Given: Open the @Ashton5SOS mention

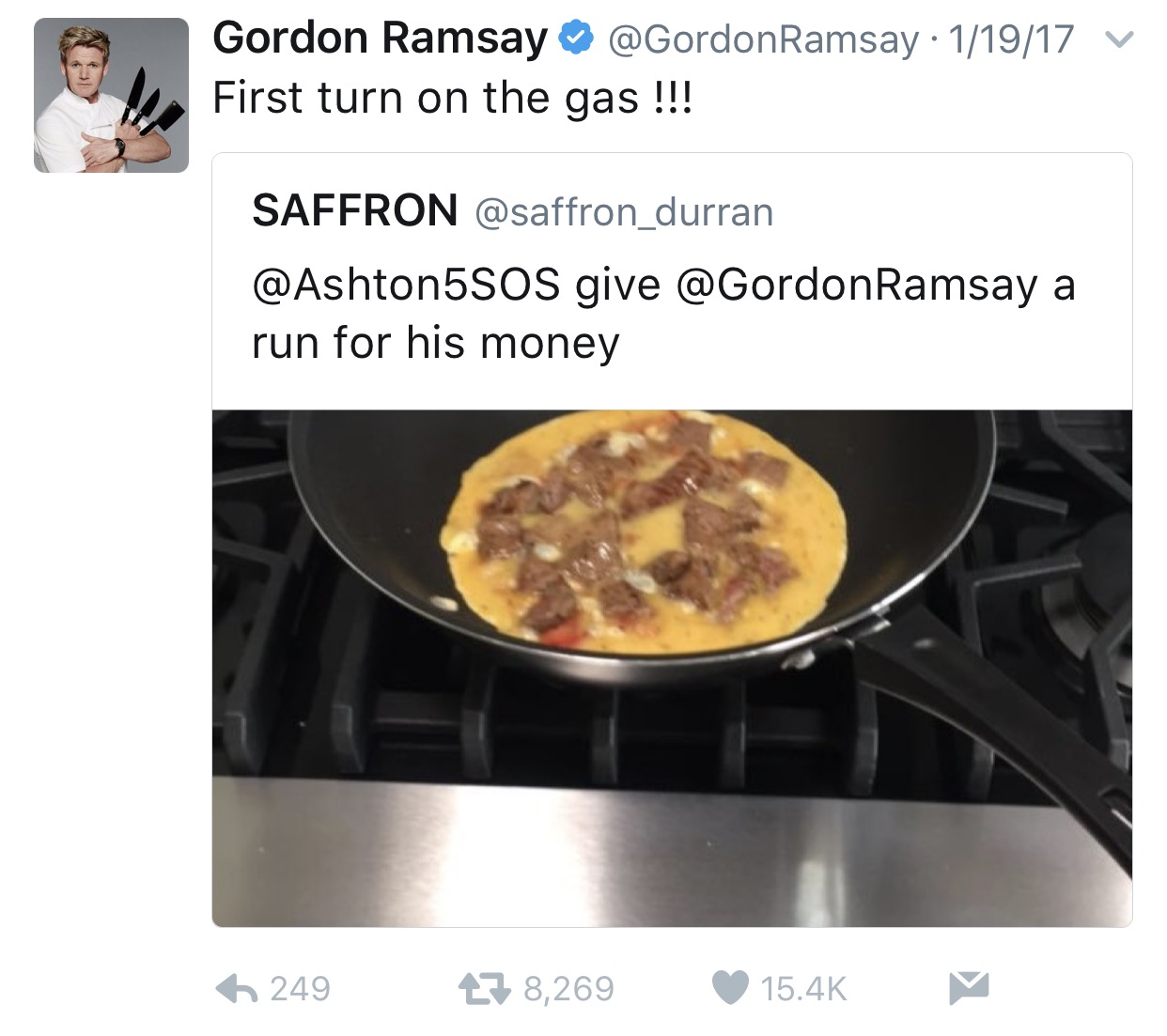Looking at the screenshot, I should click(406, 285).
